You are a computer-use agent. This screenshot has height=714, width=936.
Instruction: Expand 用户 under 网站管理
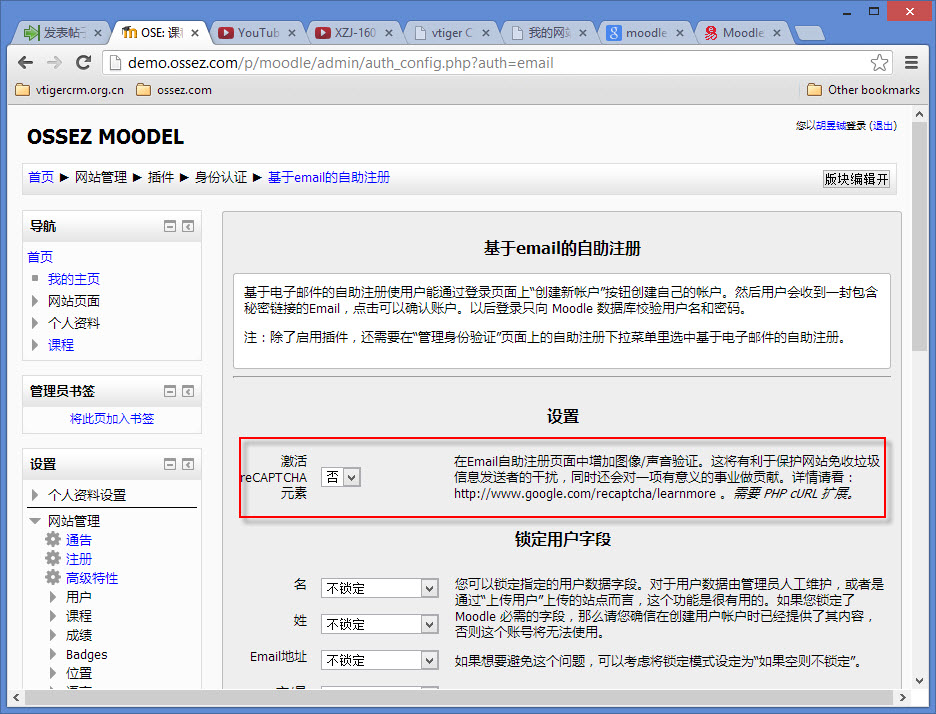53,596
